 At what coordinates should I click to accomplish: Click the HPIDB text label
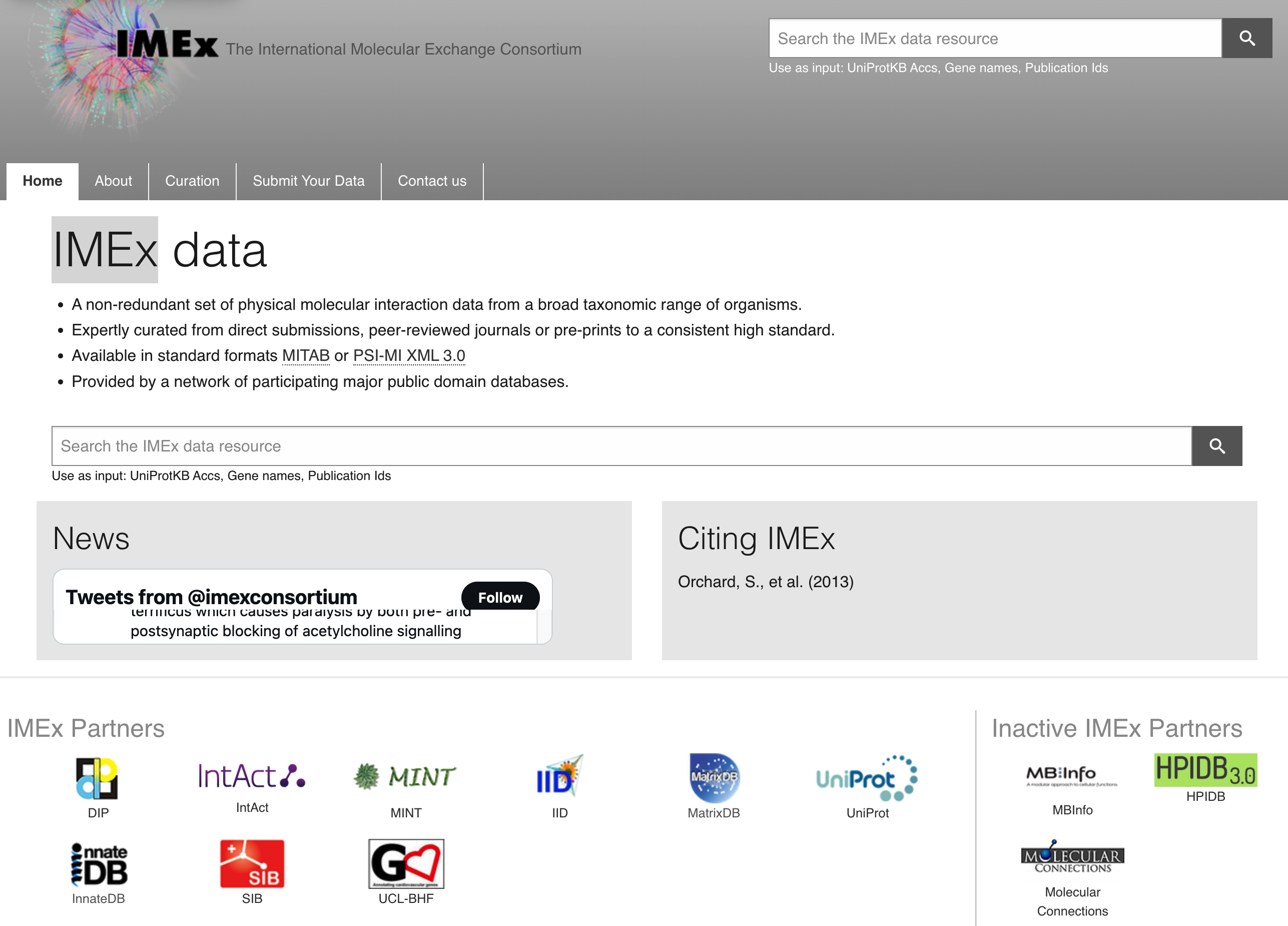(1205, 796)
